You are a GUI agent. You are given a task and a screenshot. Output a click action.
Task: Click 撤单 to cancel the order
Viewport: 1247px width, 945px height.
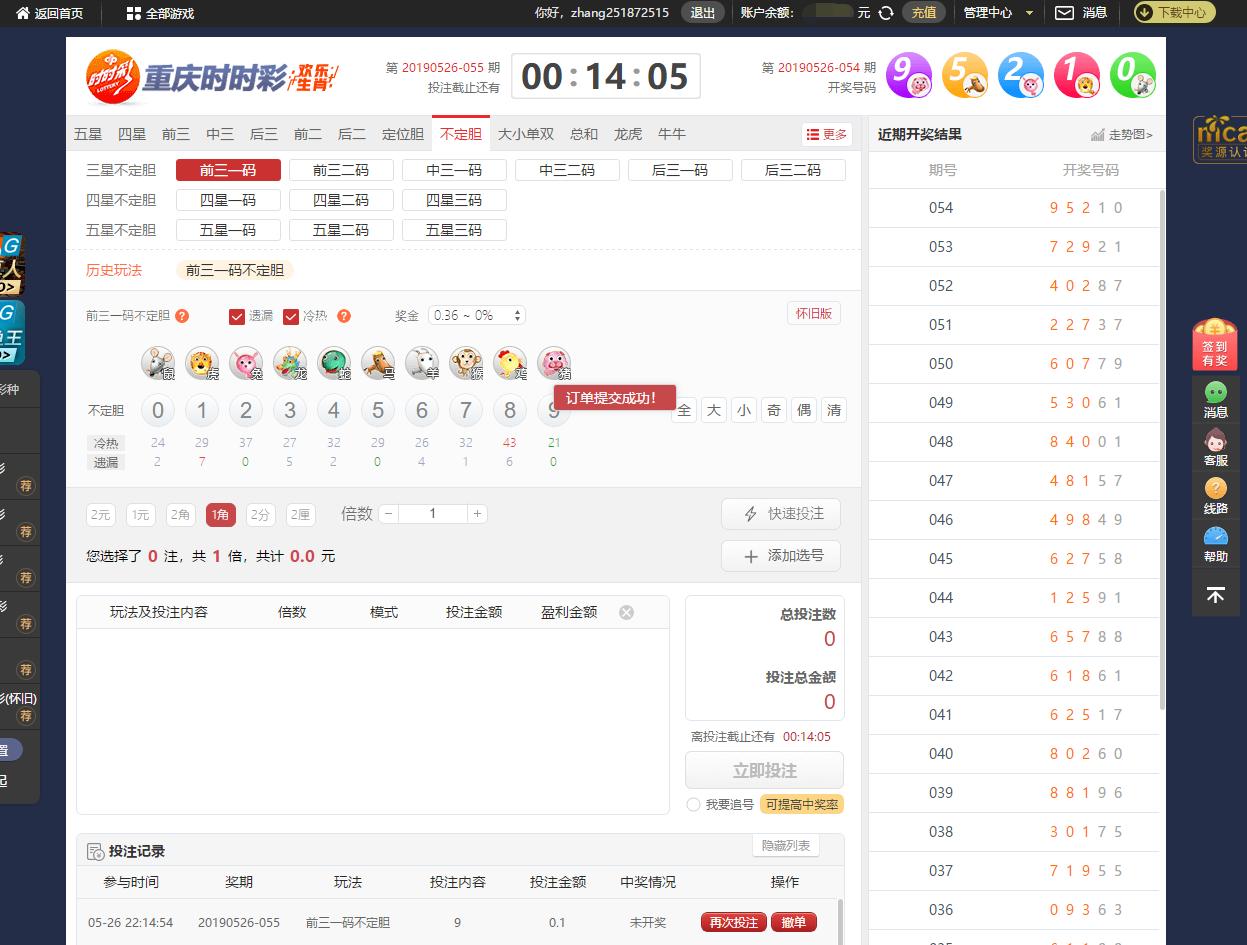tap(794, 922)
